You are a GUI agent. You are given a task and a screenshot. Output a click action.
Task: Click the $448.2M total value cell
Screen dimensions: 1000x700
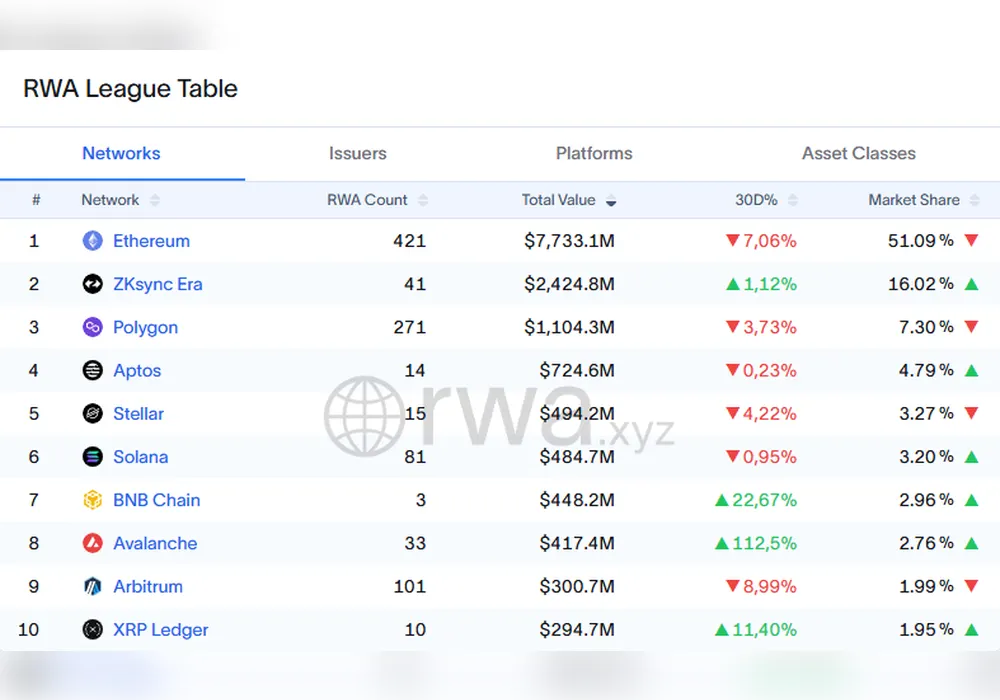[577, 500]
